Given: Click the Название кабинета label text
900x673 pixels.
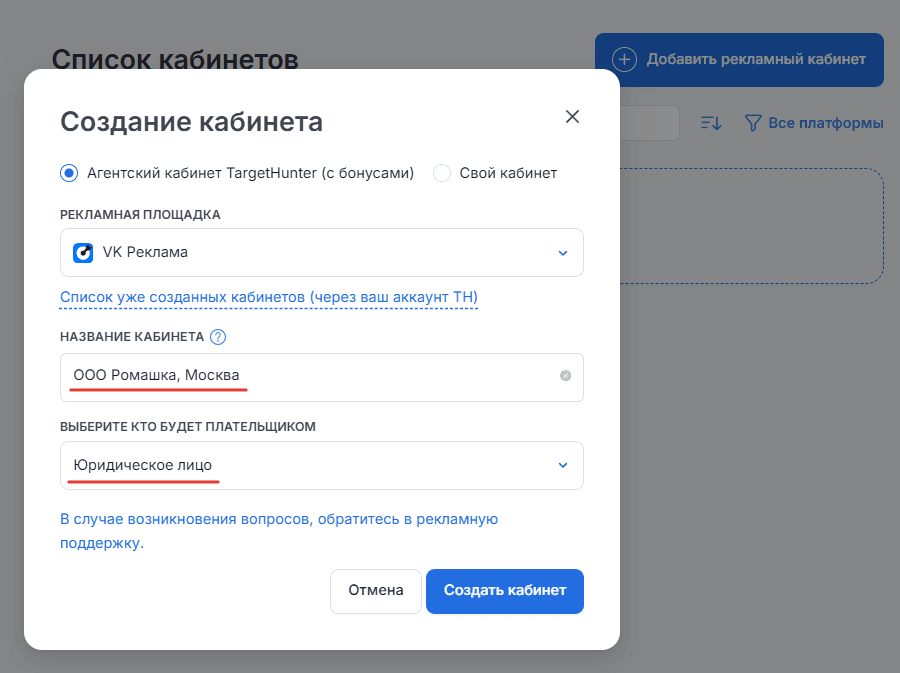Looking at the screenshot, I should click(132, 337).
